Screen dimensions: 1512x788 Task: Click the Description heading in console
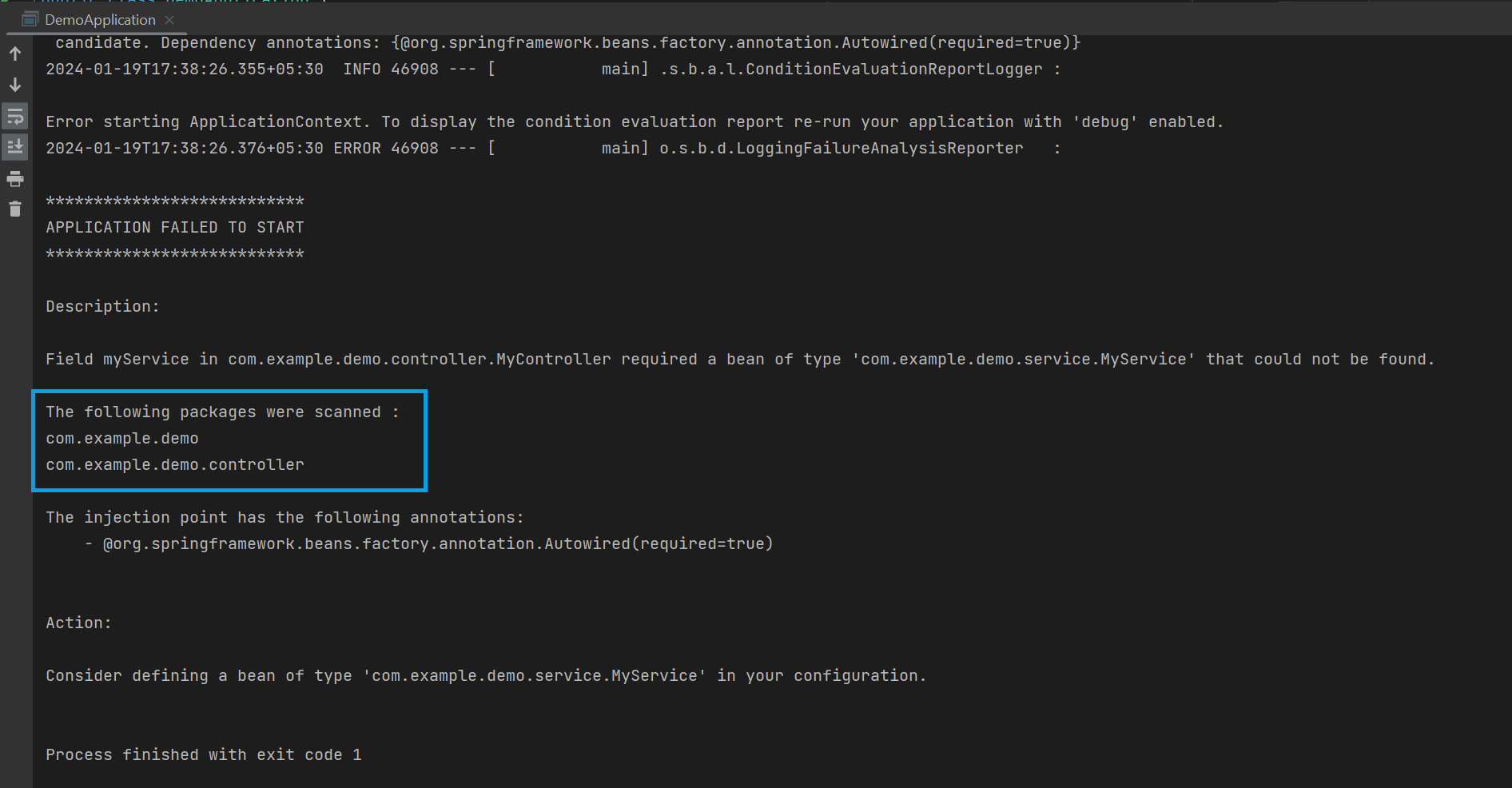pos(101,305)
